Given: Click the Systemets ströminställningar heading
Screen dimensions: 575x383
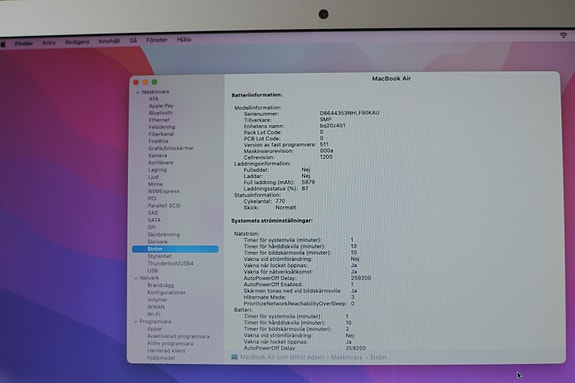Looking at the screenshot, I should (272, 221).
